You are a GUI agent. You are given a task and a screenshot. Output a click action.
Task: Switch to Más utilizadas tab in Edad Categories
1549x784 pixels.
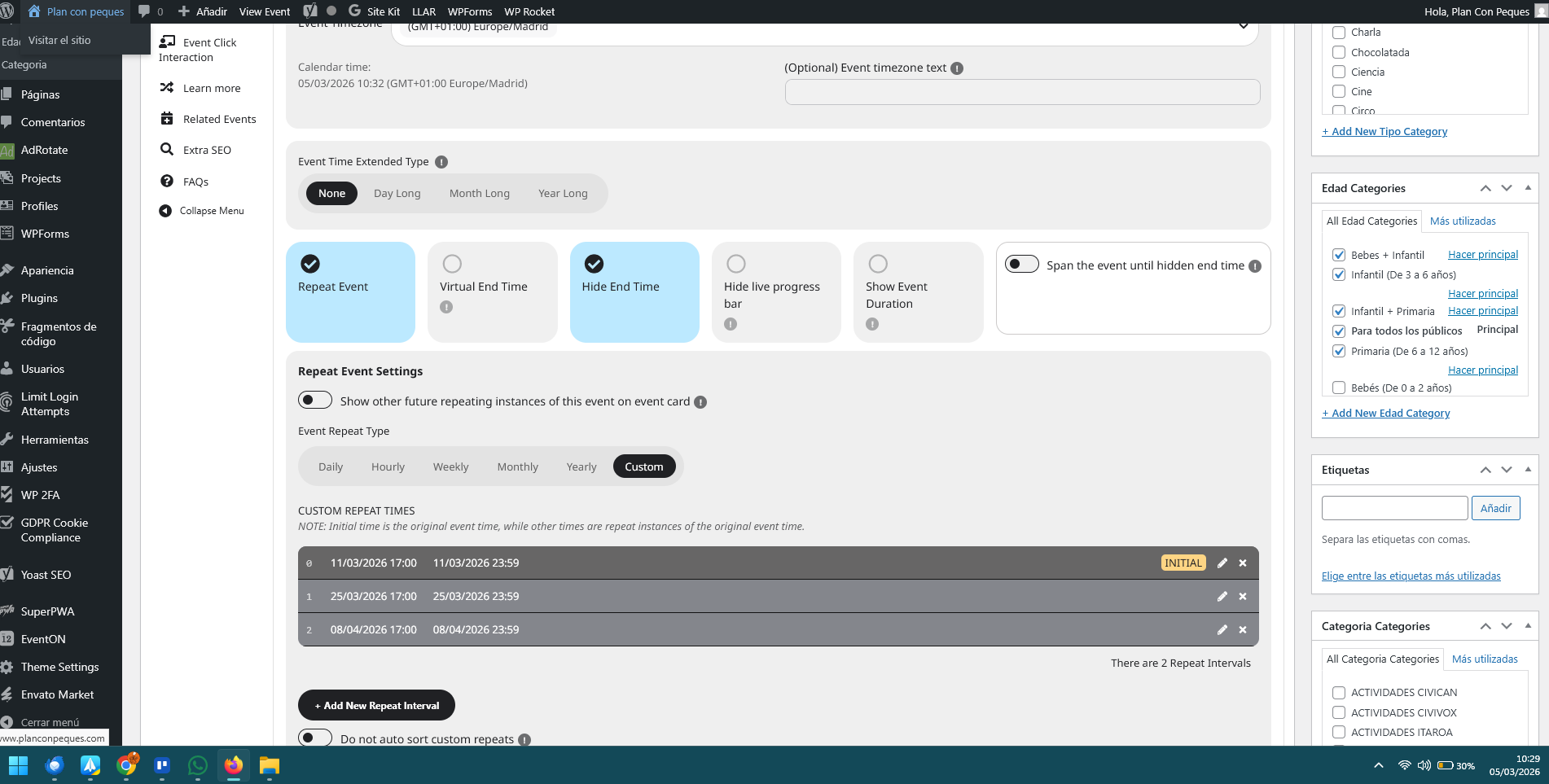tap(1463, 221)
